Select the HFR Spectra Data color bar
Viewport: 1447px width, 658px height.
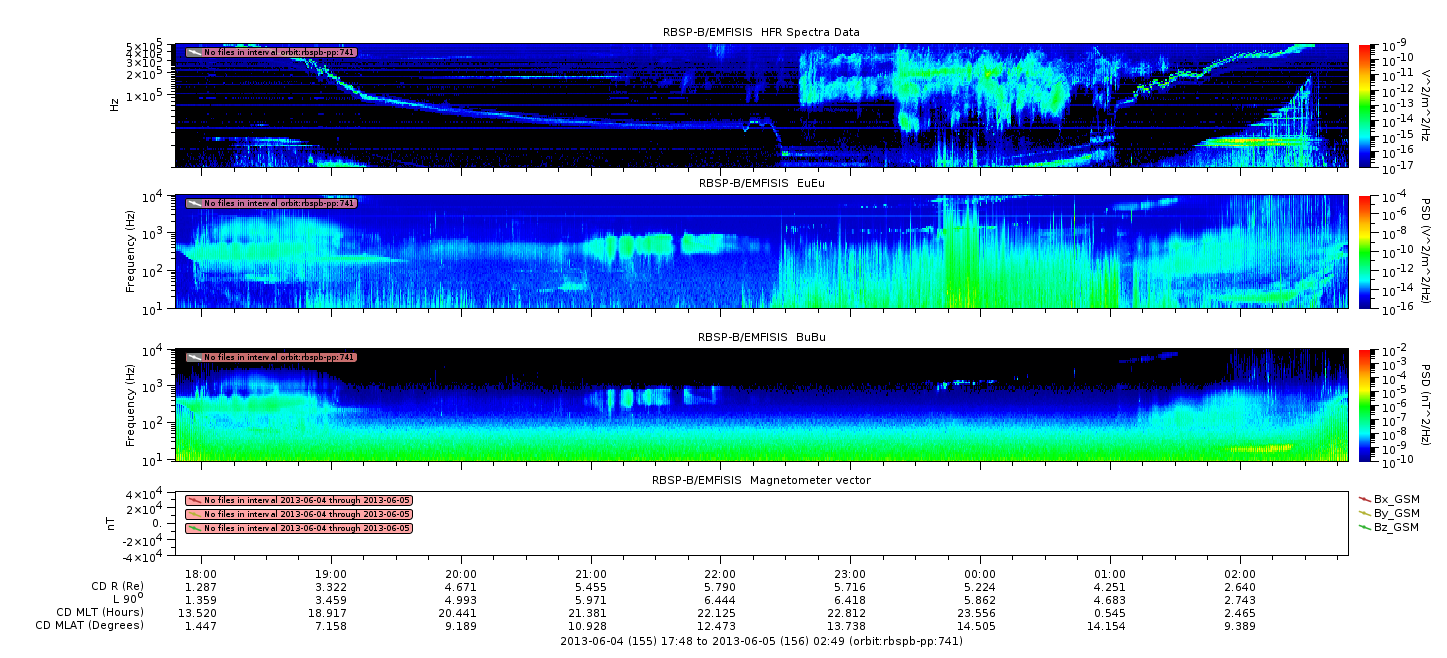coord(1364,105)
